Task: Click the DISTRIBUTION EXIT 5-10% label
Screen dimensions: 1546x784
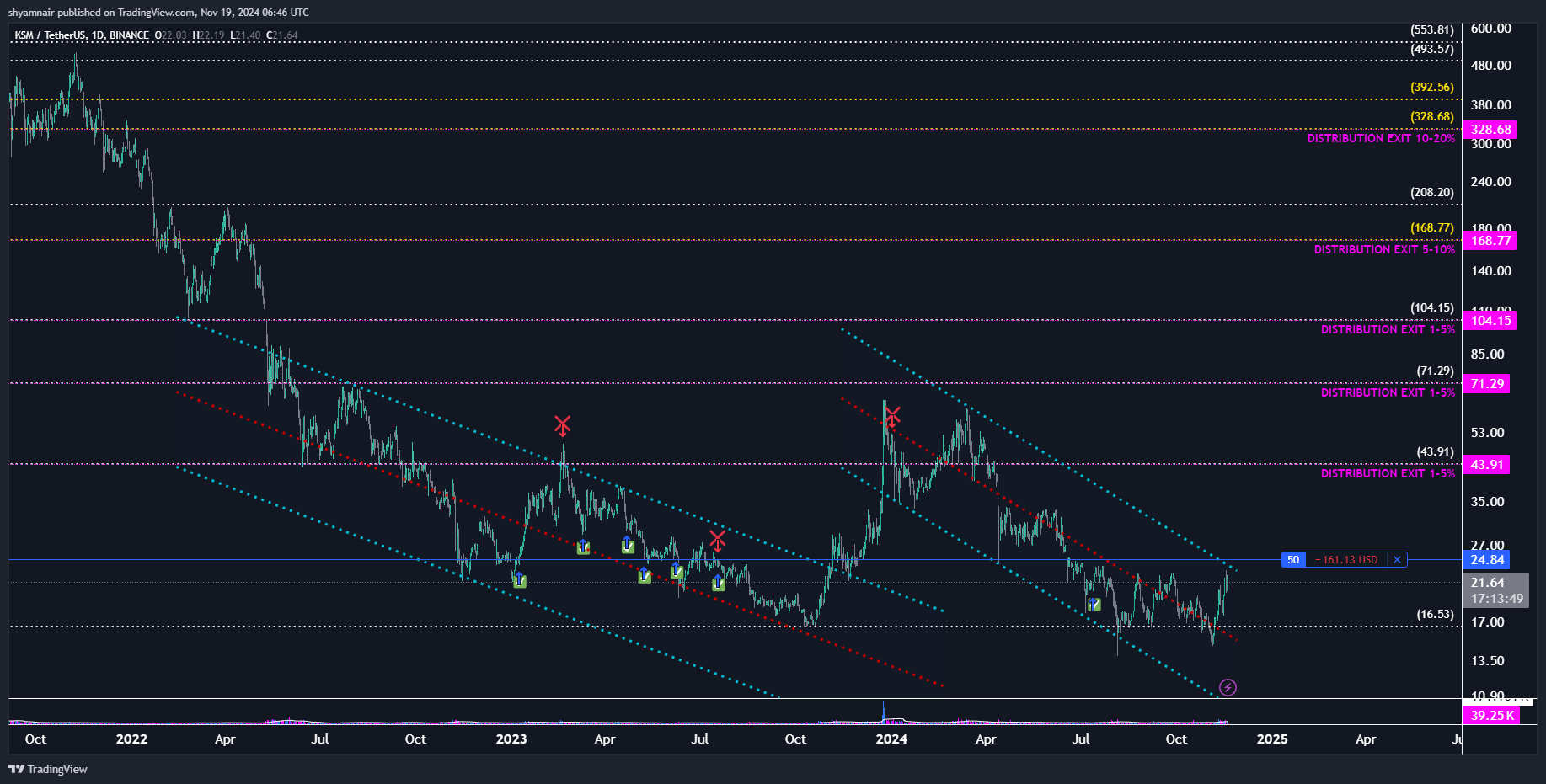Action: click(1384, 250)
